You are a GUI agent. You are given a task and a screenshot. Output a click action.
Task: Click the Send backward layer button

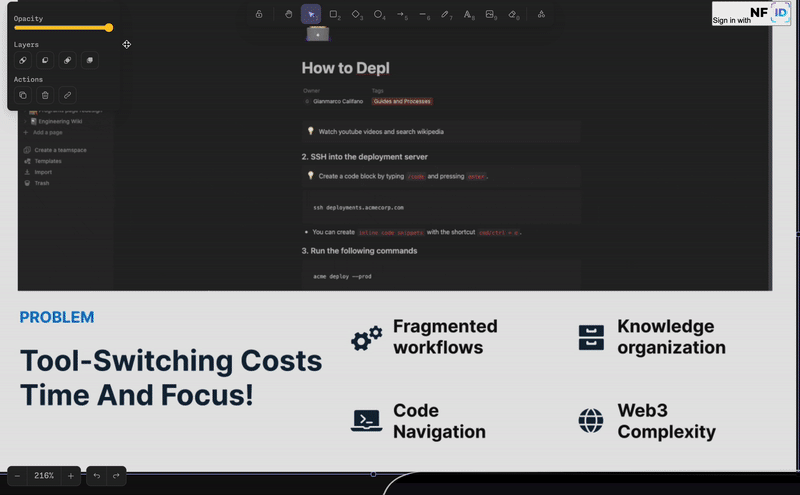click(x=45, y=60)
